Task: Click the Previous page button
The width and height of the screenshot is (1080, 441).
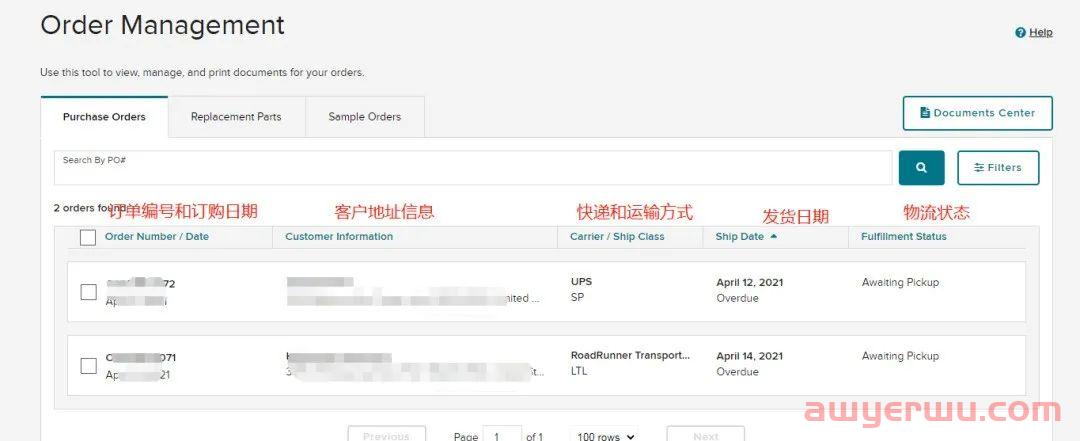Action: click(386, 435)
